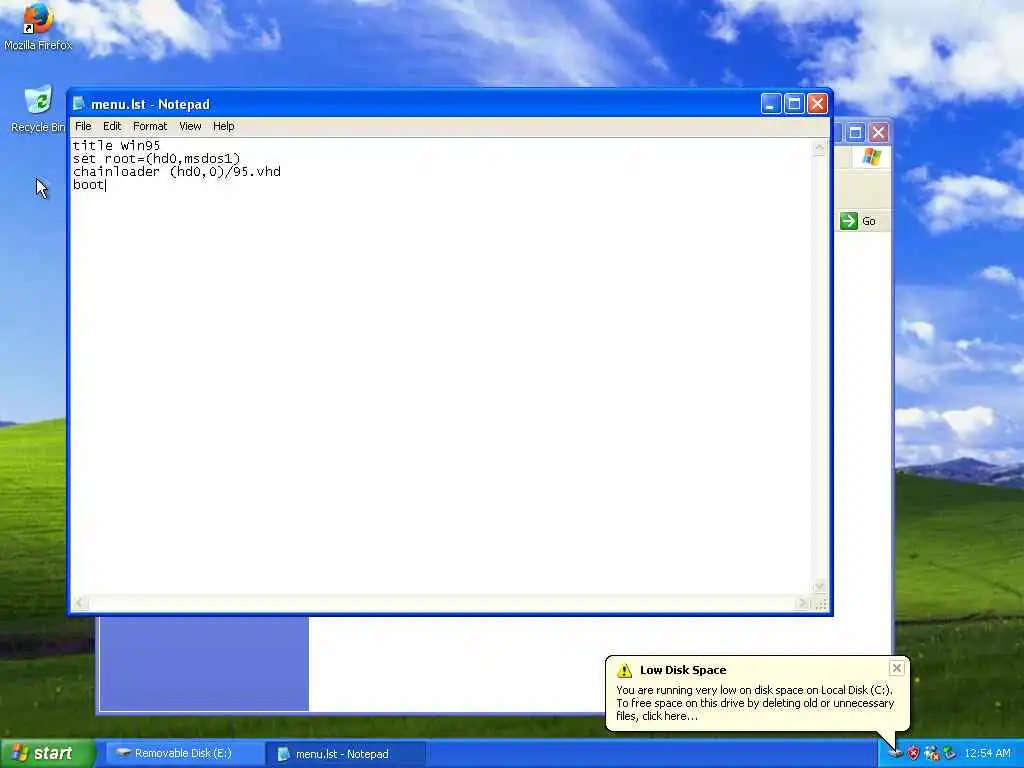Open the Notepad Edit menu
Screen dimensions: 1024x768
112,126
